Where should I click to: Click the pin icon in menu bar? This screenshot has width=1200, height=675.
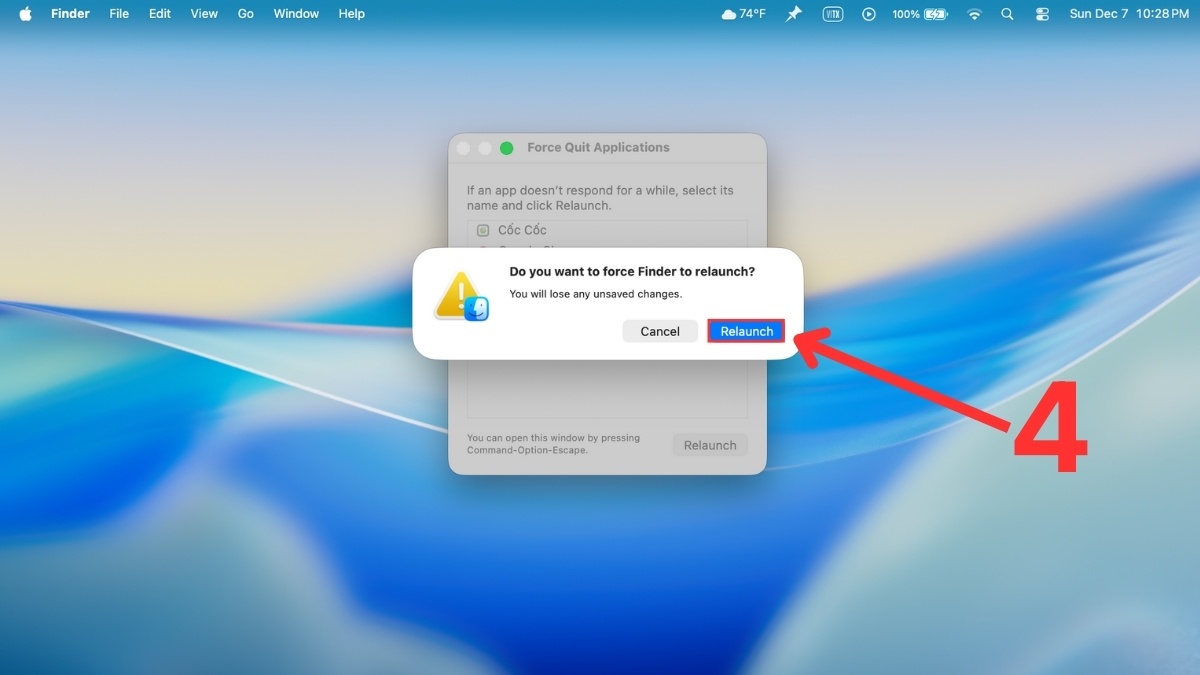[793, 14]
